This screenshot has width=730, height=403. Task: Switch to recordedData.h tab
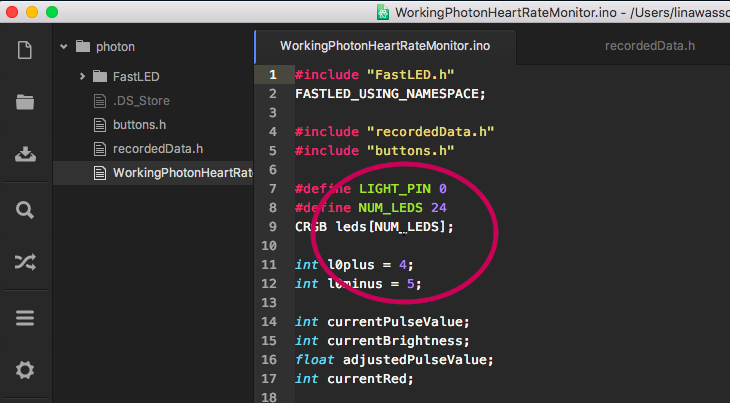click(x=650, y=46)
